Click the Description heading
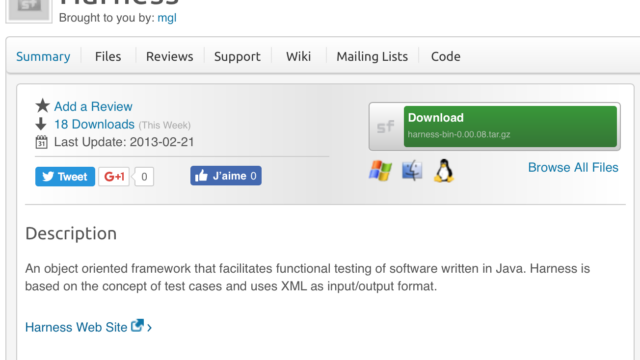640x360 pixels. [71, 233]
